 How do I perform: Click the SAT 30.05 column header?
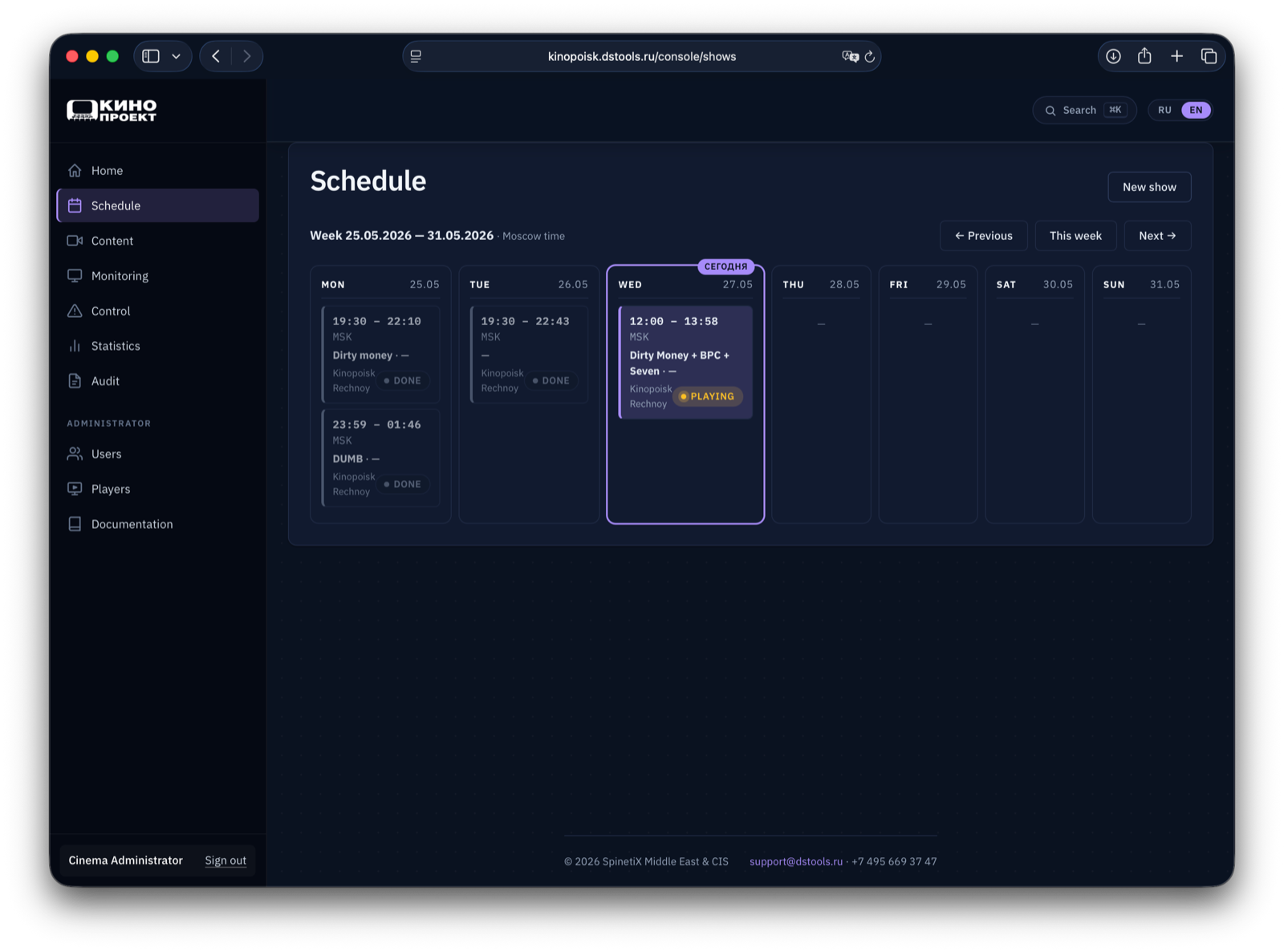(1034, 285)
